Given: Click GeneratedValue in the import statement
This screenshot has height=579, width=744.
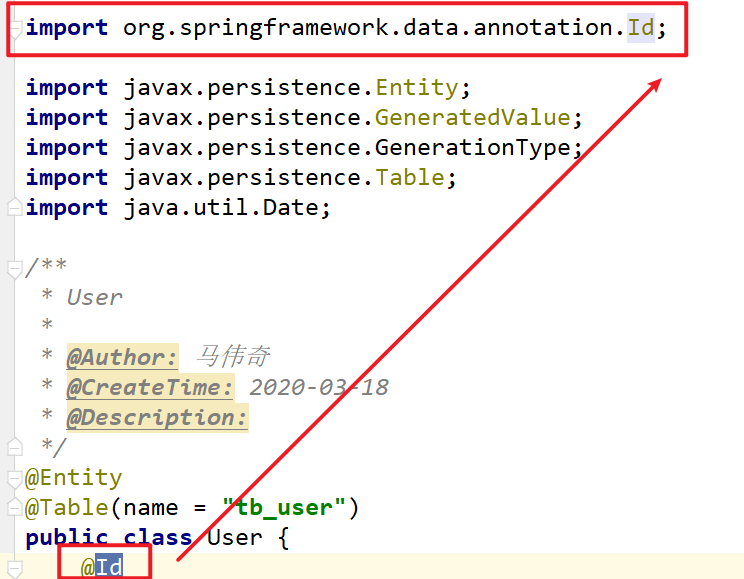Looking at the screenshot, I should pyautogui.click(x=472, y=118).
